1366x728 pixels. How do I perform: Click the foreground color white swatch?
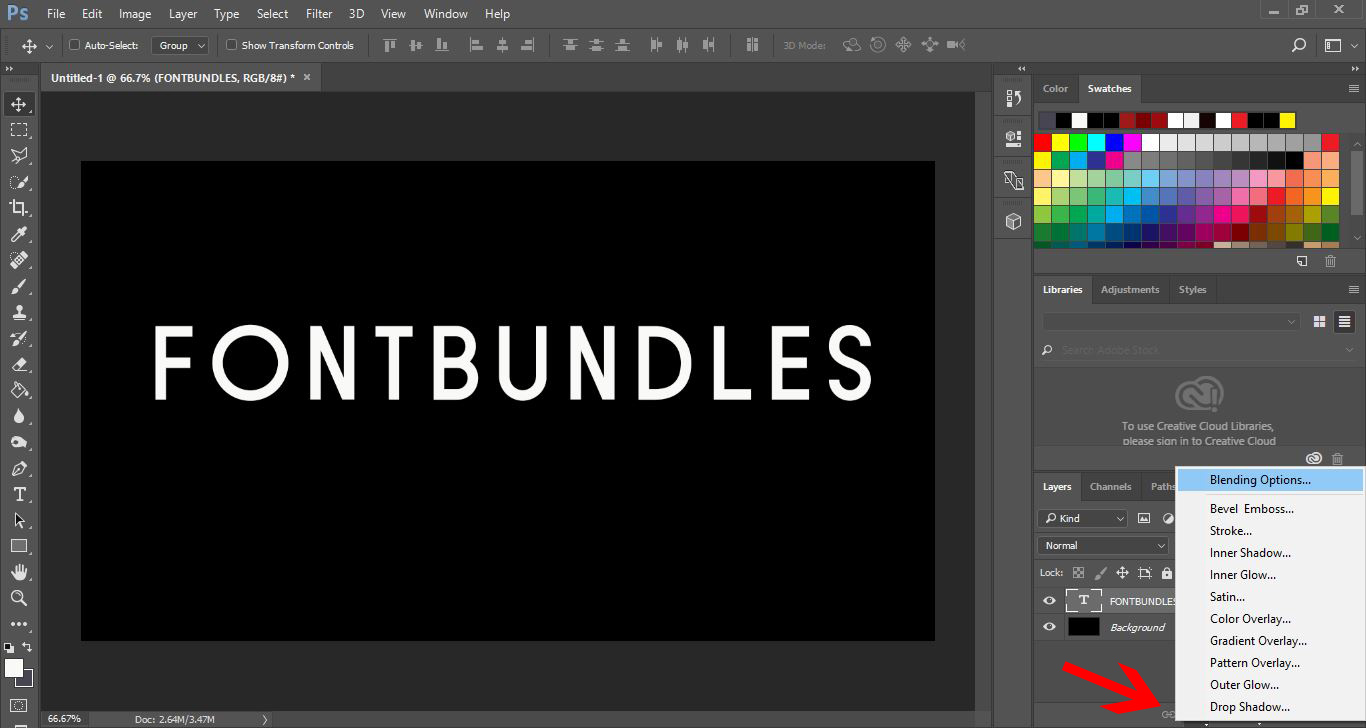point(14,667)
